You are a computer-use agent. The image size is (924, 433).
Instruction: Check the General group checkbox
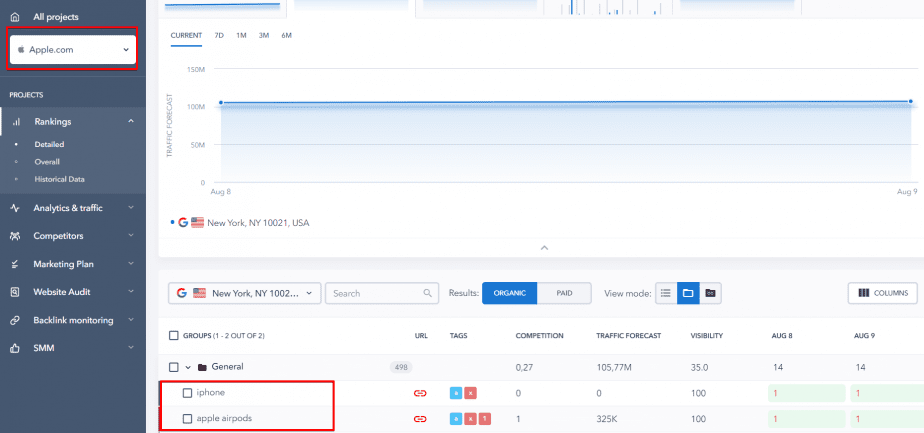[x=173, y=367]
